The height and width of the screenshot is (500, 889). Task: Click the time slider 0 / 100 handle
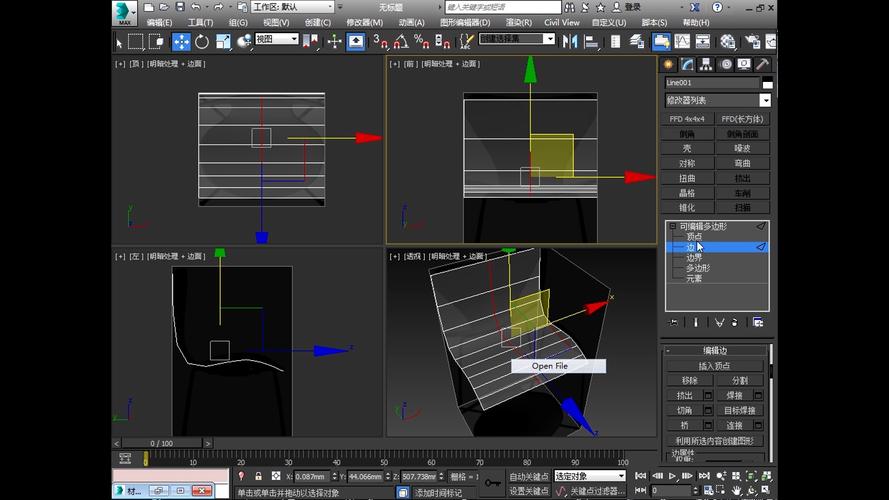[x=162, y=443]
